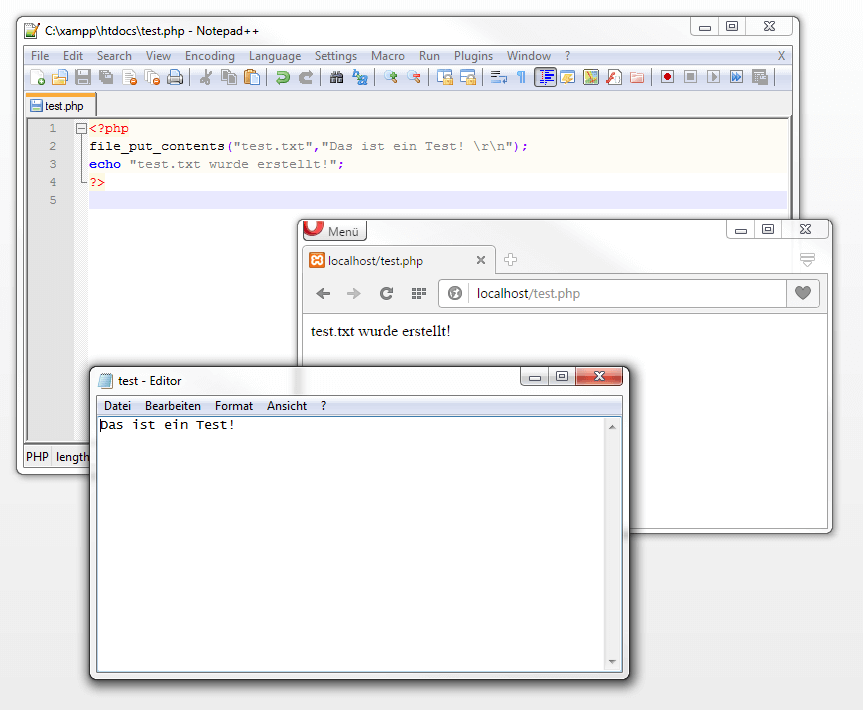Click the Redo arrow icon
The width and height of the screenshot is (863, 710).
(306, 77)
